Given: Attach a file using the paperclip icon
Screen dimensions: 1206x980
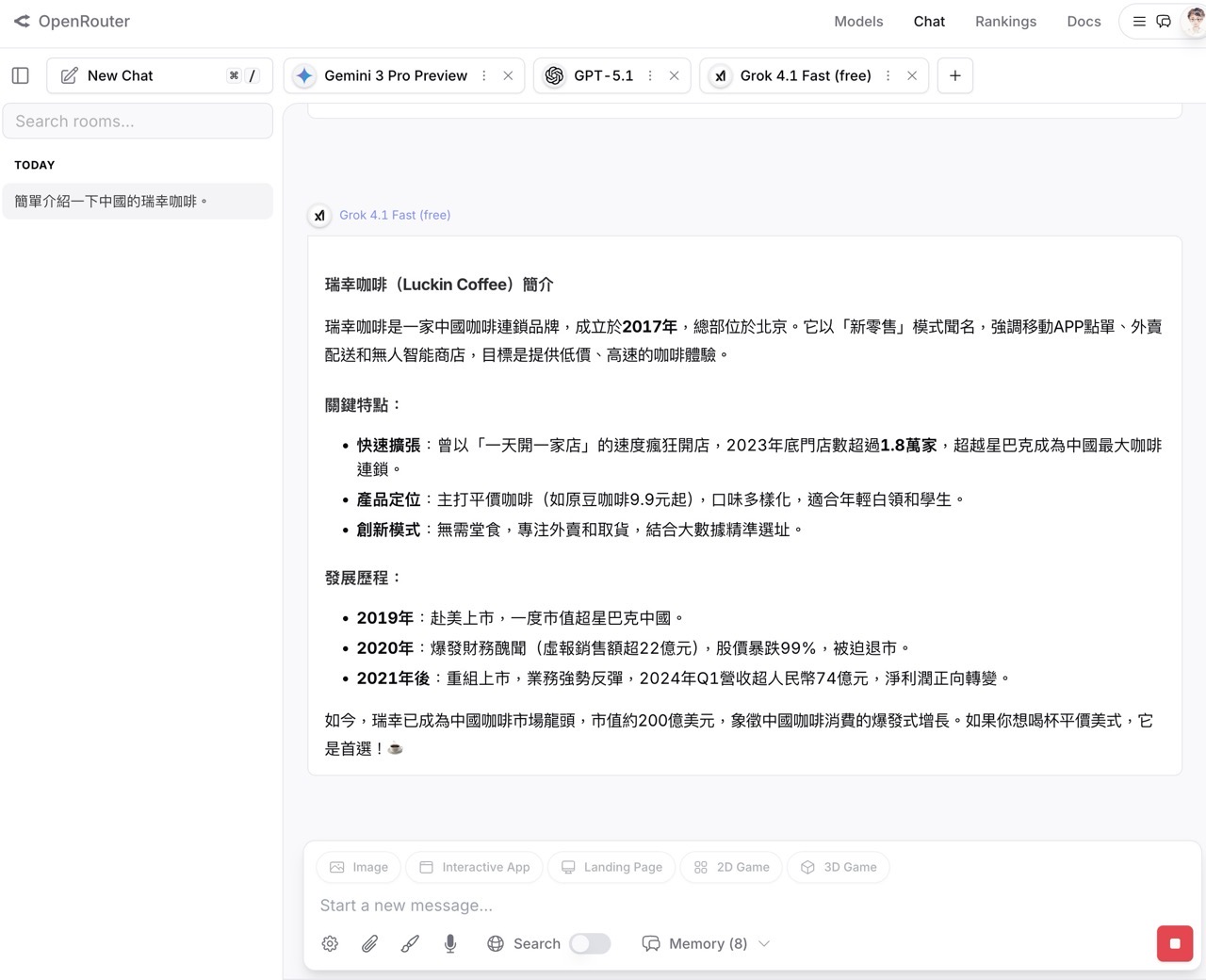Looking at the screenshot, I should (369, 943).
